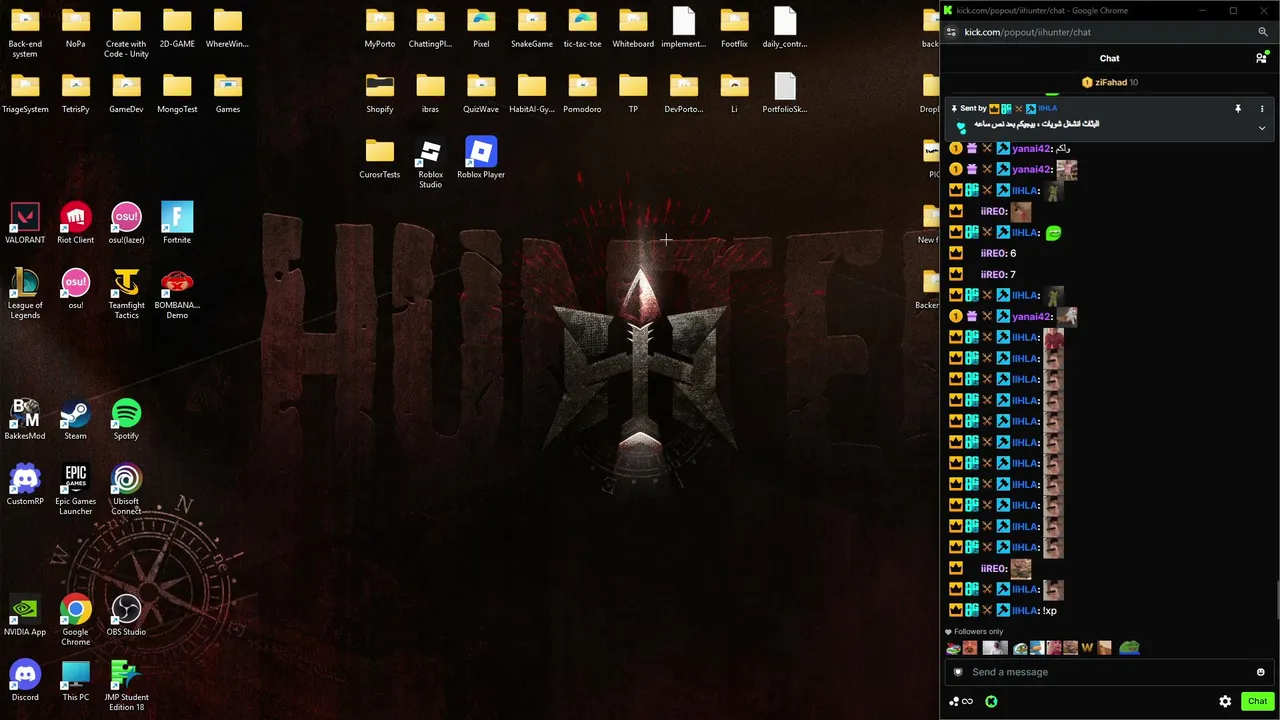This screenshot has width=1280, height=720.
Task: Select the Teamfight Tactics shortcut
Action: 126,294
